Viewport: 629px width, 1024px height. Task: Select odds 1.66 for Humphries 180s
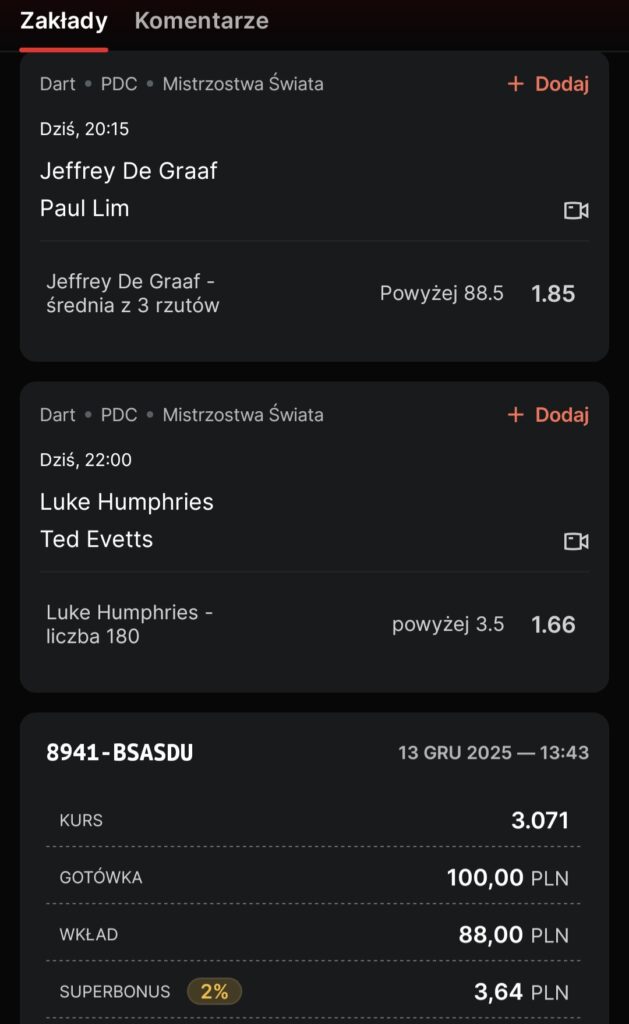(553, 625)
